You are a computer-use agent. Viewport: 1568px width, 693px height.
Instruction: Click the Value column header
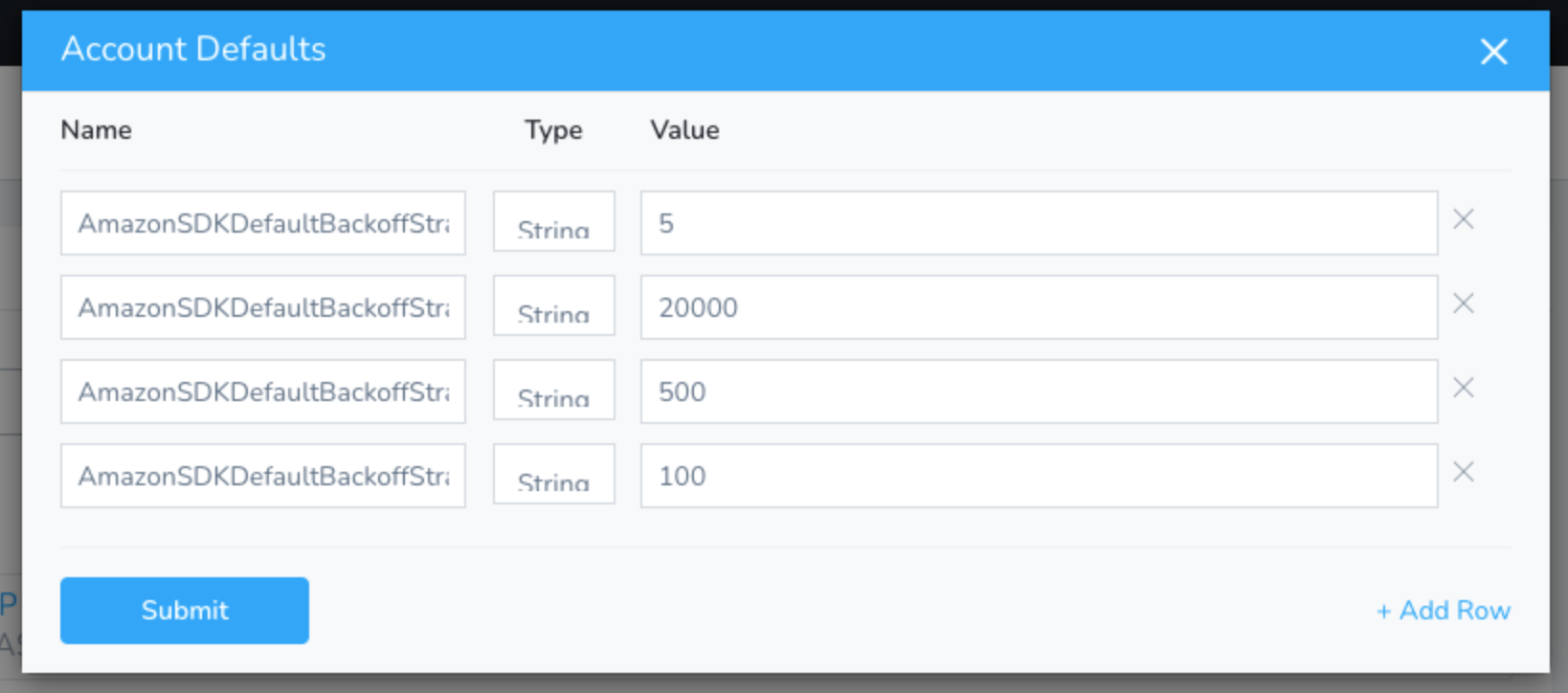pyautogui.click(x=685, y=130)
